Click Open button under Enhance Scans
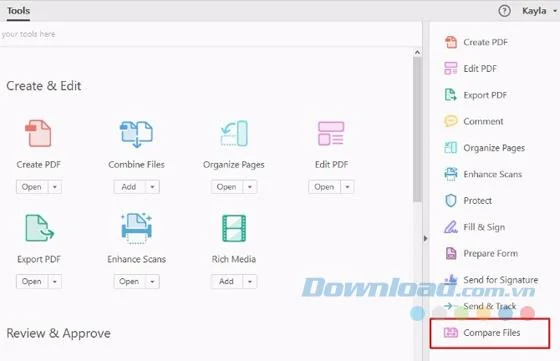This screenshot has width=560, height=361. pos(129,281)
